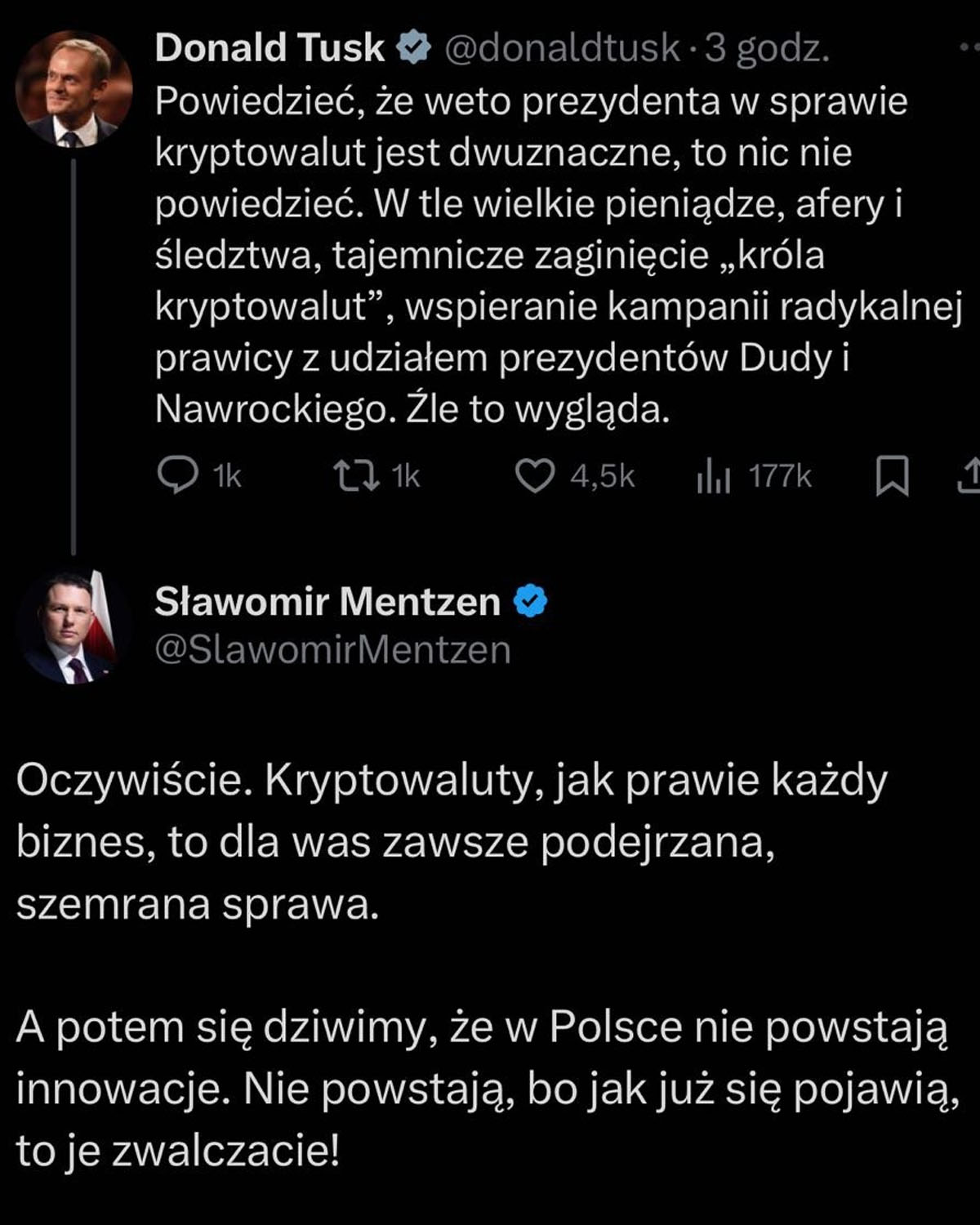Click the Sławomir Mentzen display name
The height and width of the screenshot is (1225, 980).
(x=327, y=602)
